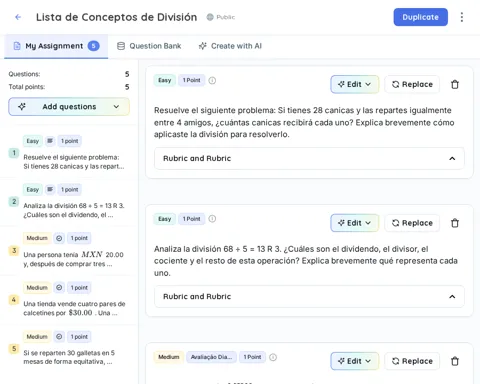Go back using the left arrow icon
Screen dimensions: 480x384
(18, 17)
